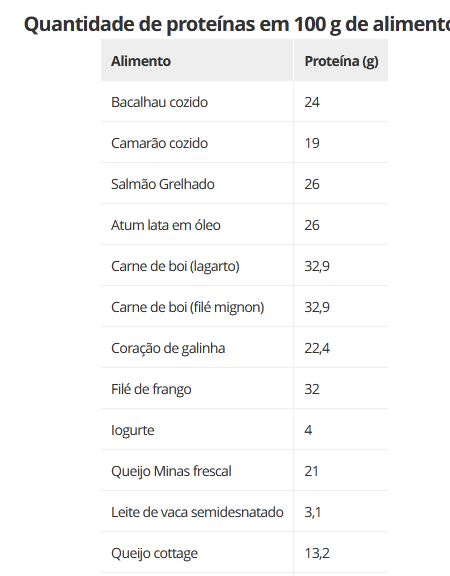
Task: Click the Proteína (g) column header
Action: click(341, 61)
